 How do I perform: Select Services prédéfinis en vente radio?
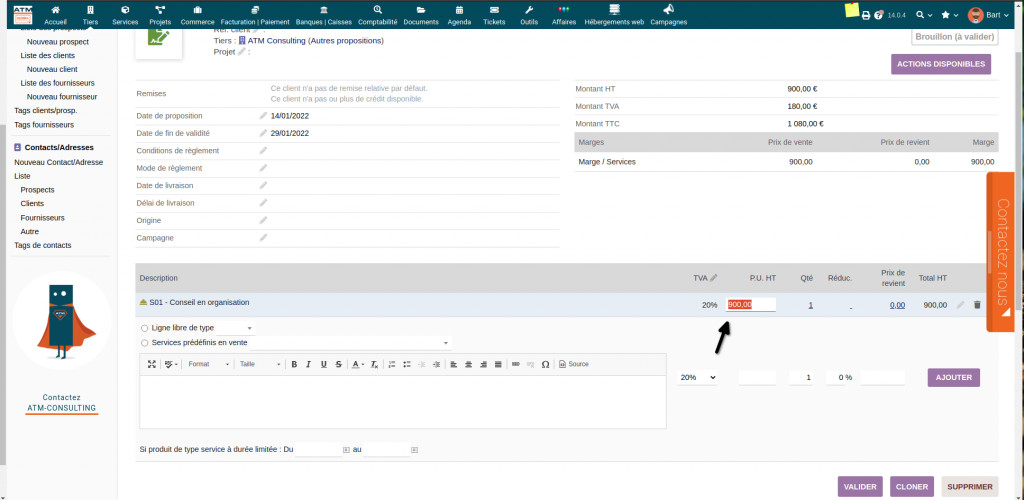(x=144, y=343)
